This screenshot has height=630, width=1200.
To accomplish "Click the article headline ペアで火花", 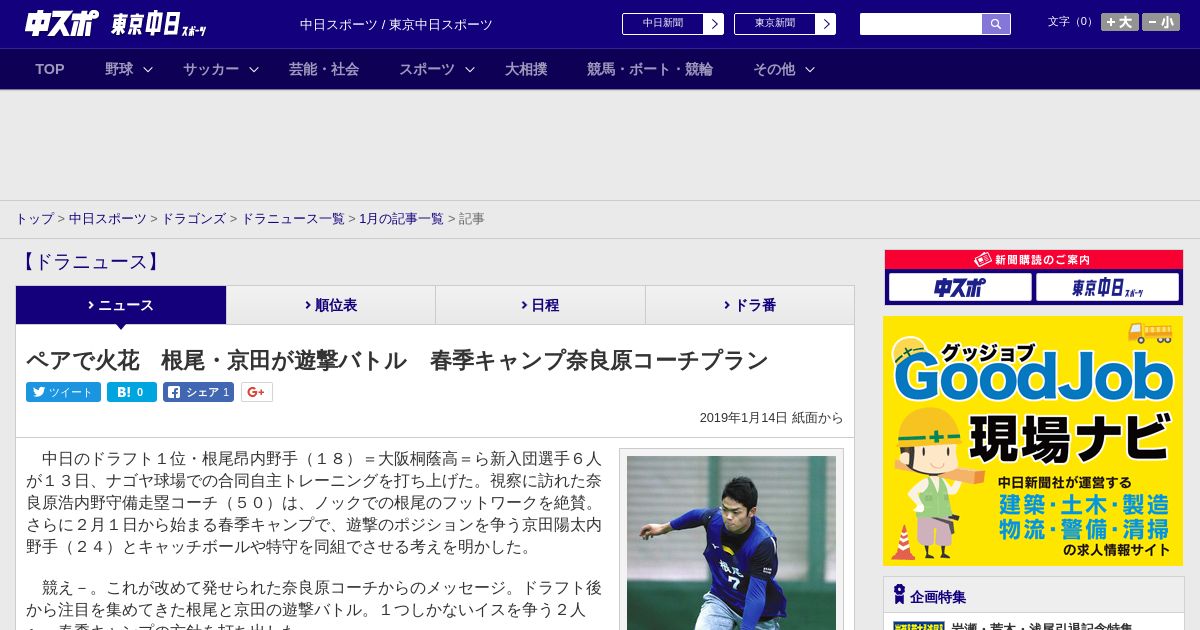I will pos(397,360).
